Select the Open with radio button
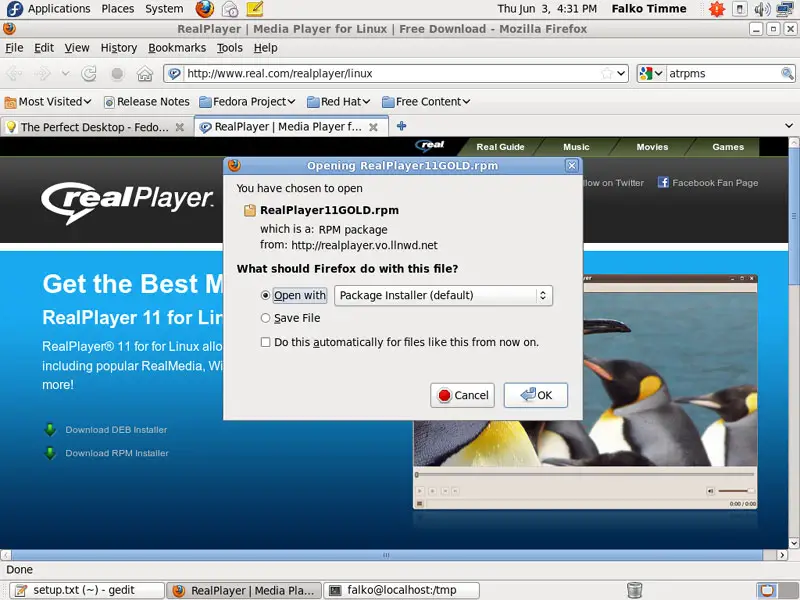Image resolution: width=800 pixels, height=600 pixels. click(x=265, y=295)
